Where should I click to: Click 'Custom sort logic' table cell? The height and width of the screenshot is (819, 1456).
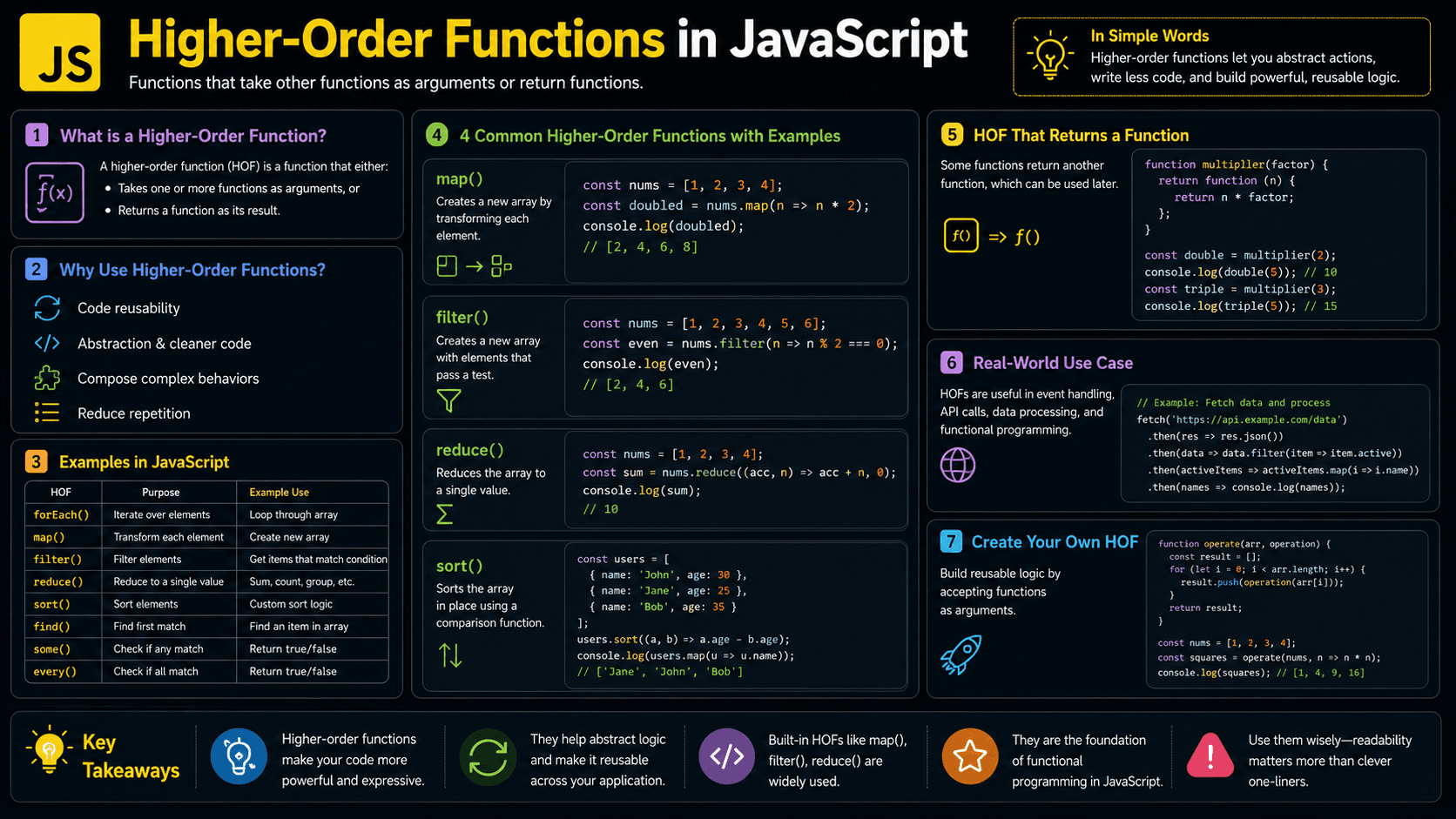291,604
